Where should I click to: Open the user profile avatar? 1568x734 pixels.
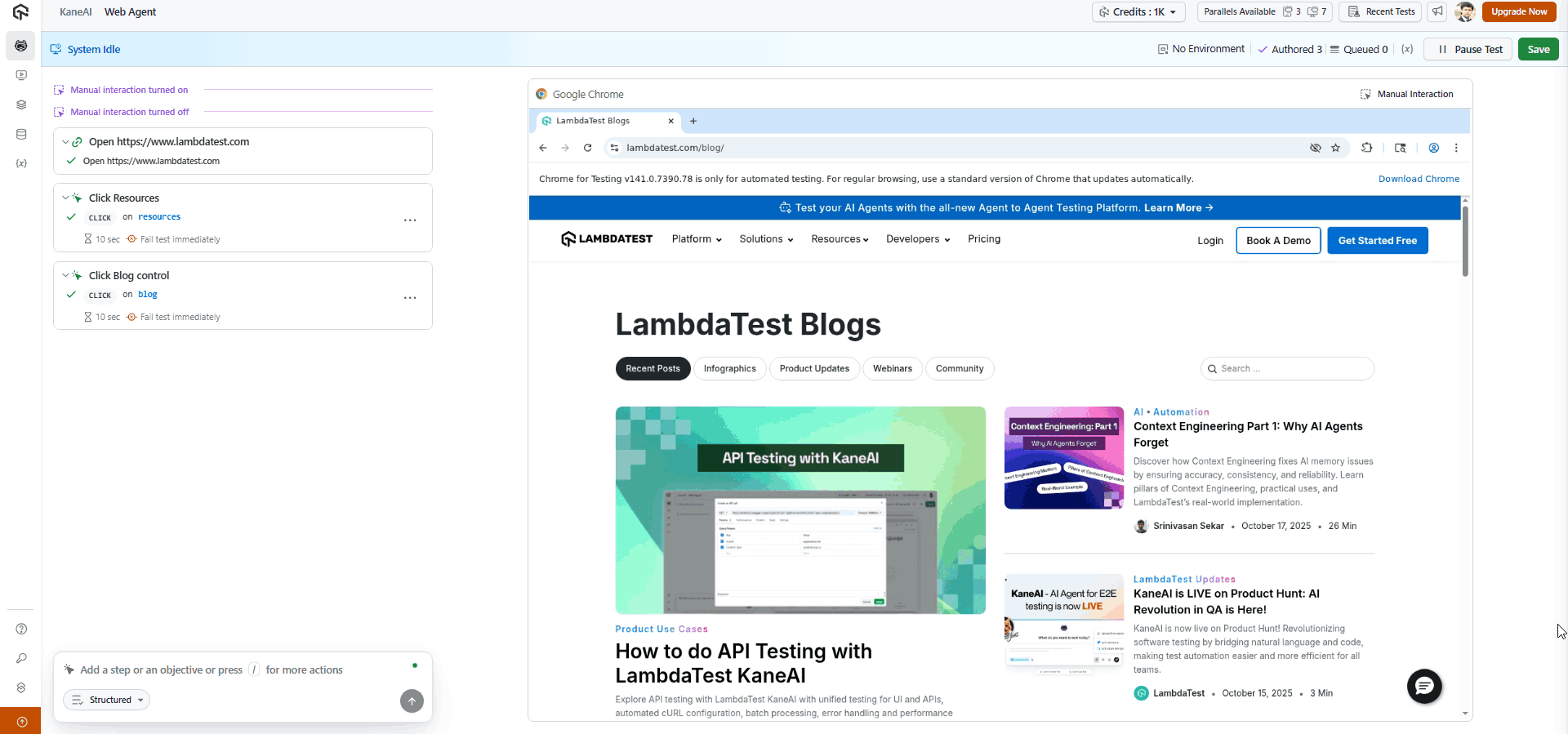pos(1465,11)
